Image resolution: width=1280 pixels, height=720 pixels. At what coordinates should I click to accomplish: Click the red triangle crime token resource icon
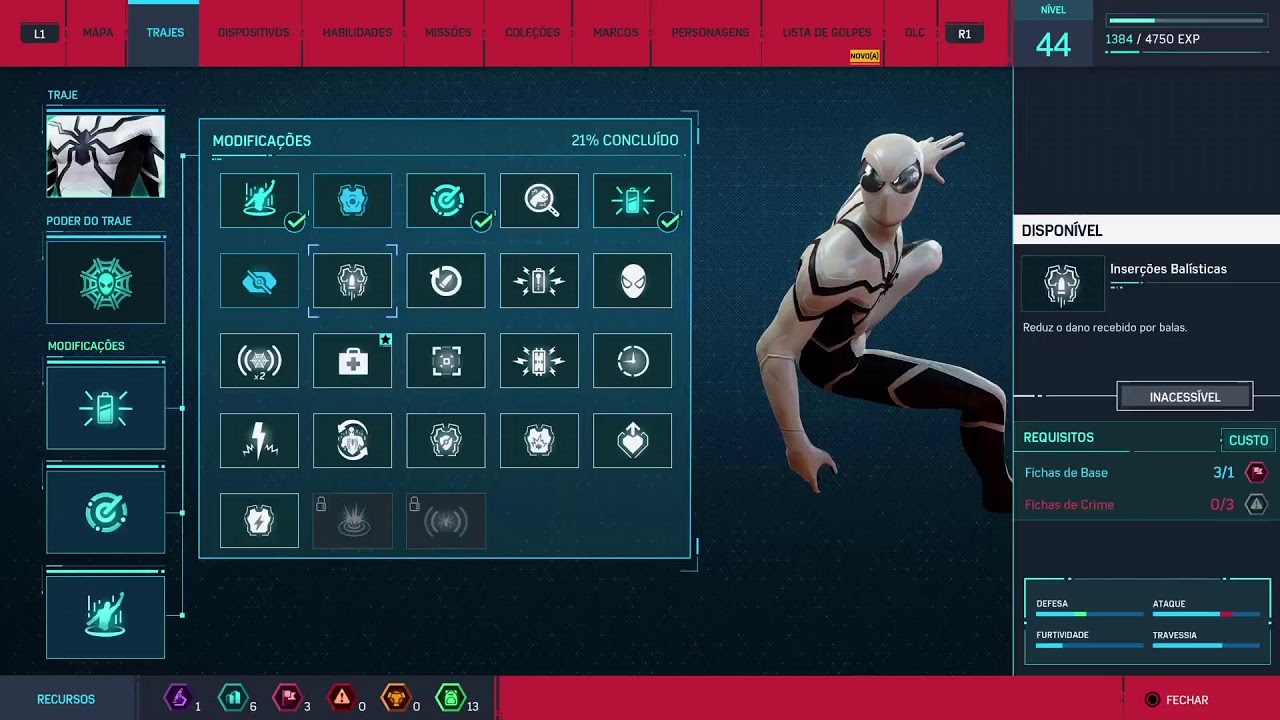tap(342, 697)
